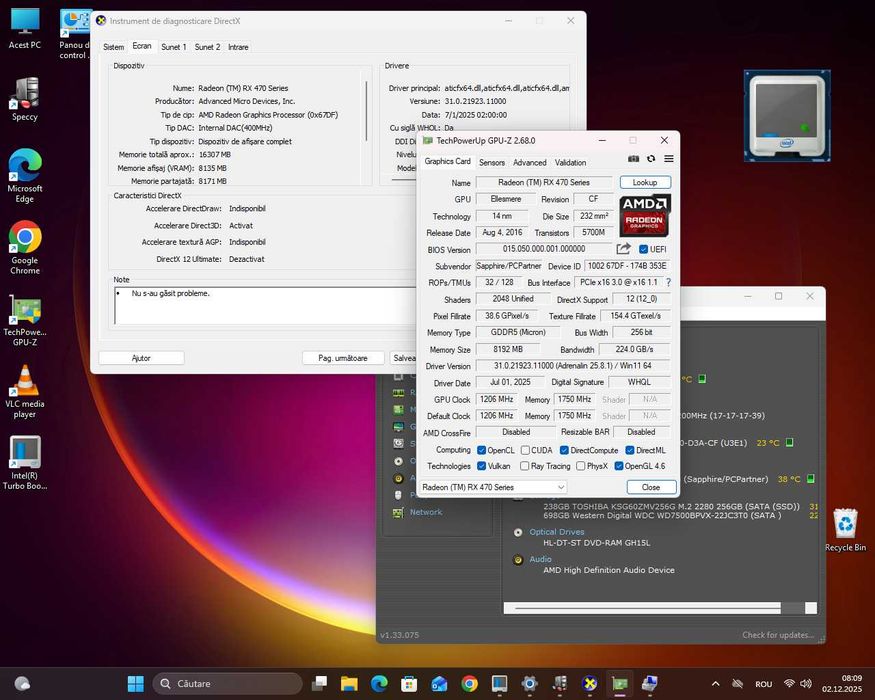Open the TechPowerUp GPU-Z desktop shortcut
This screenshot has height=700, width=875.
click(25, 320)
